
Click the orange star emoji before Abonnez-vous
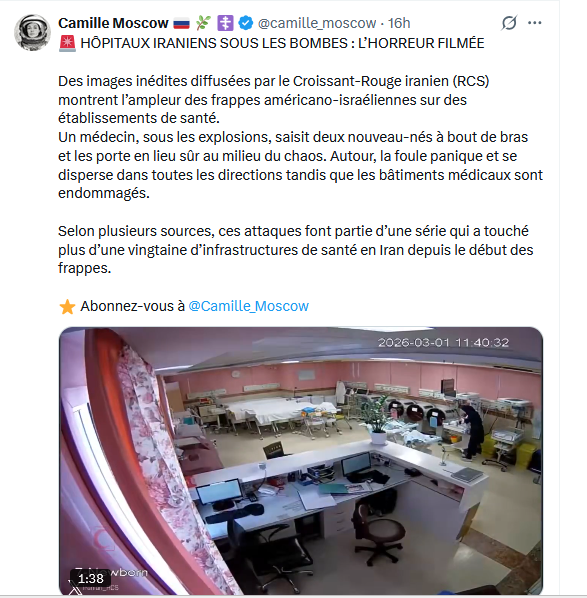coord(67,306)
